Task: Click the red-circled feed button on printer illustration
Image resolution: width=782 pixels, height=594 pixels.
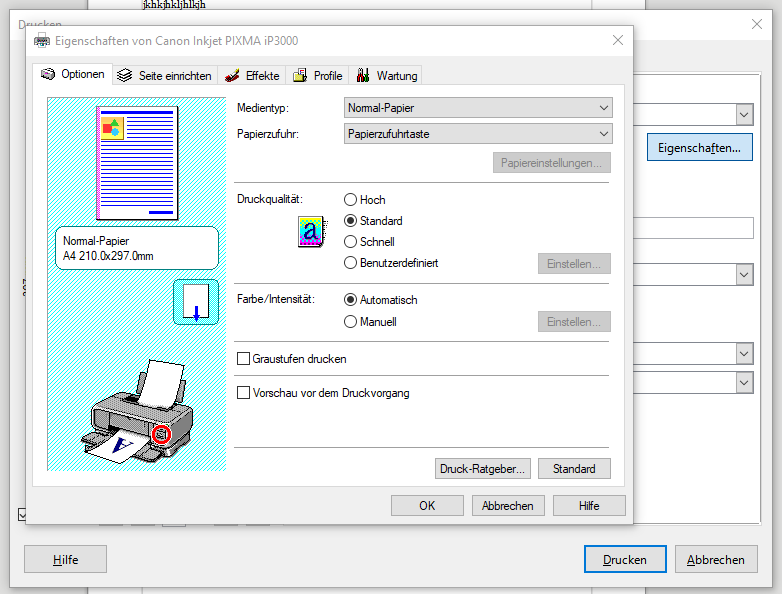Action: (161, 434)
